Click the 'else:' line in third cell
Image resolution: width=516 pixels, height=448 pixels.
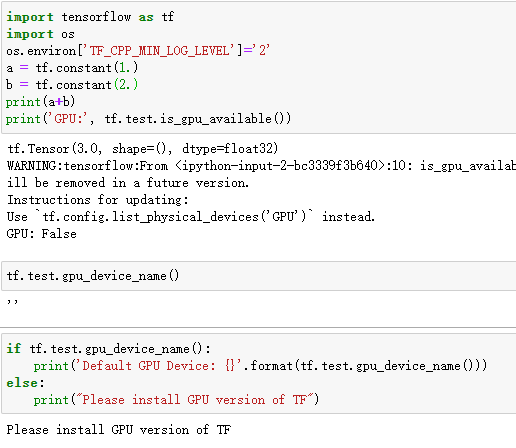25,383
